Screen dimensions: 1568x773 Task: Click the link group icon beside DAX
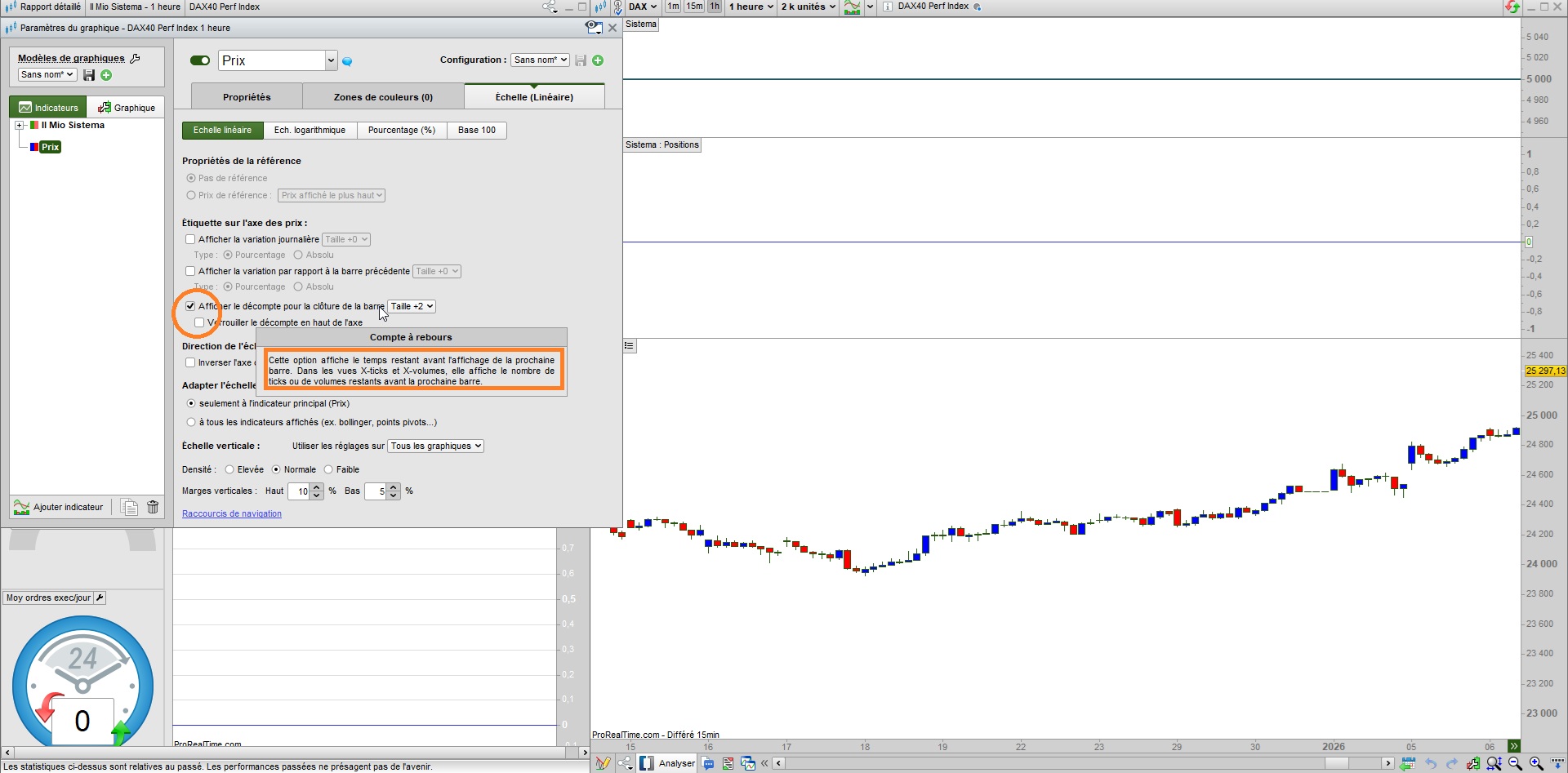pos(618,7)
